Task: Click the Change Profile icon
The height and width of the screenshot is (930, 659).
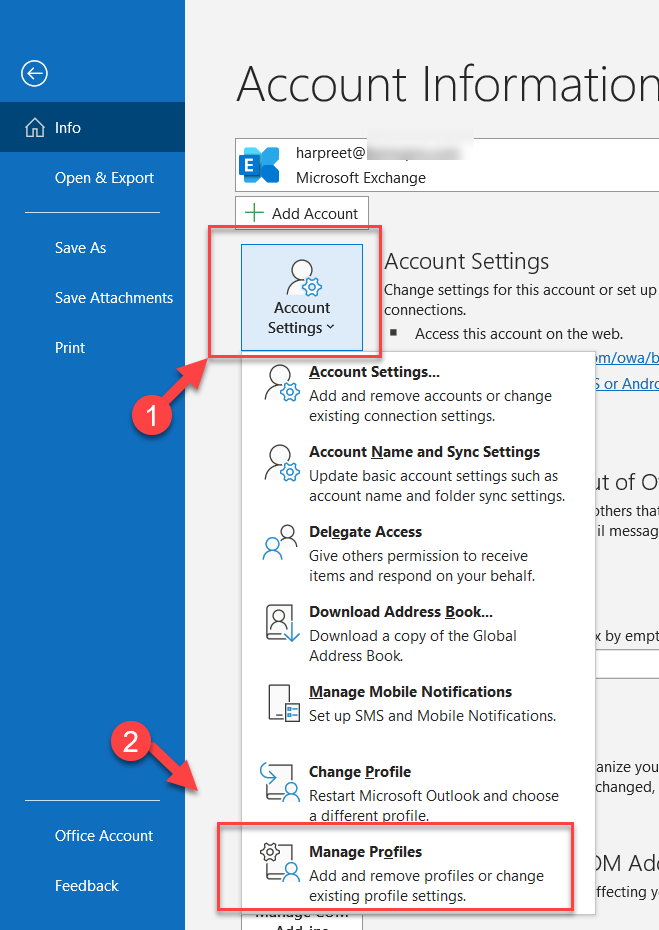Action: 279,782
